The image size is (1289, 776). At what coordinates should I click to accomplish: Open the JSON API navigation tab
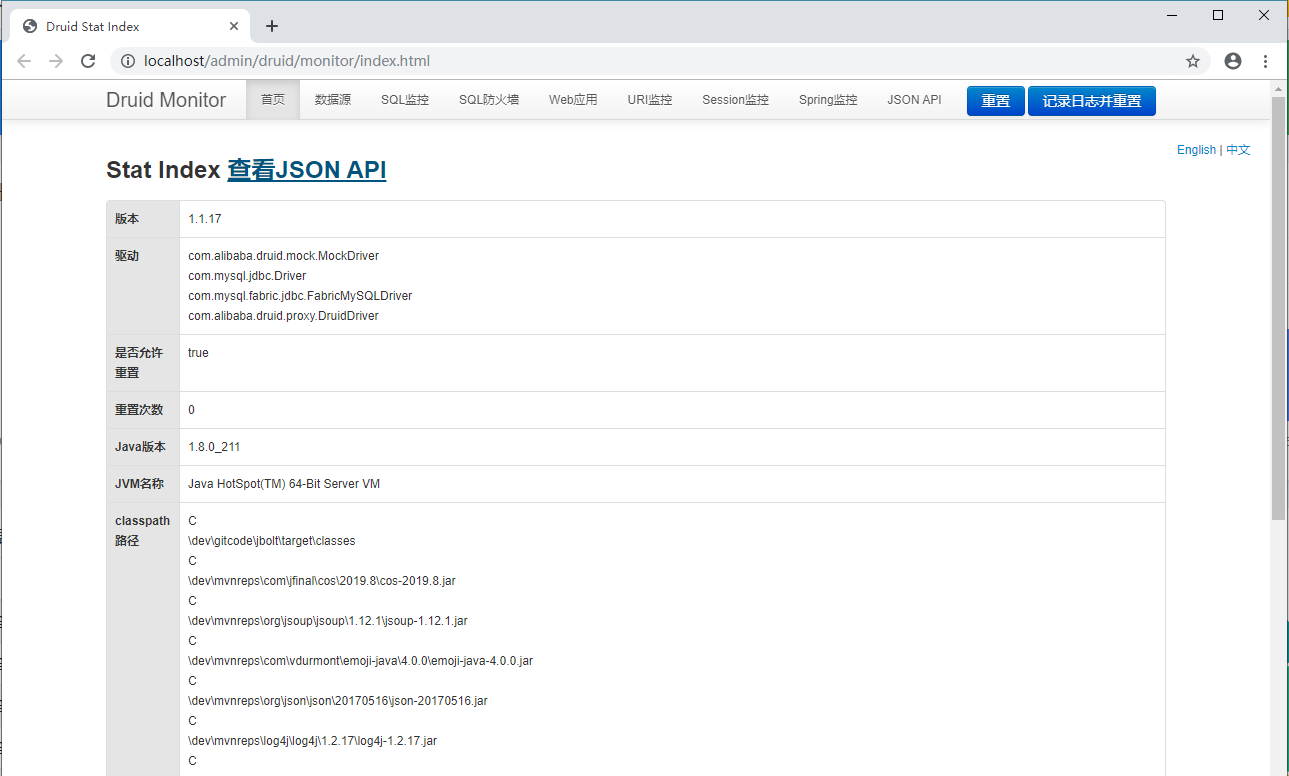[x=914, y=100]
